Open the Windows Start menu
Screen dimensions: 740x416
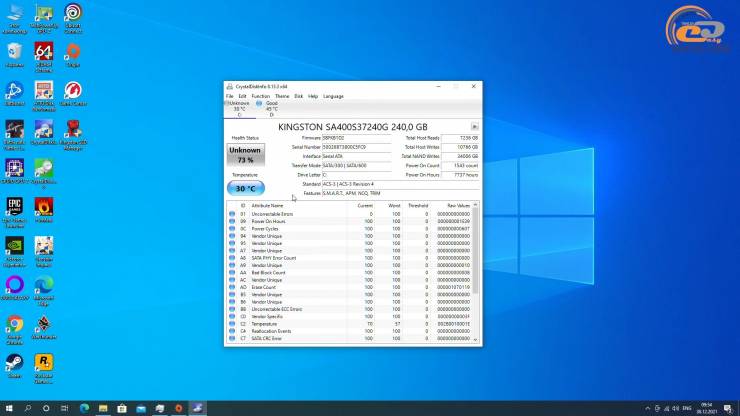(8, 408)
